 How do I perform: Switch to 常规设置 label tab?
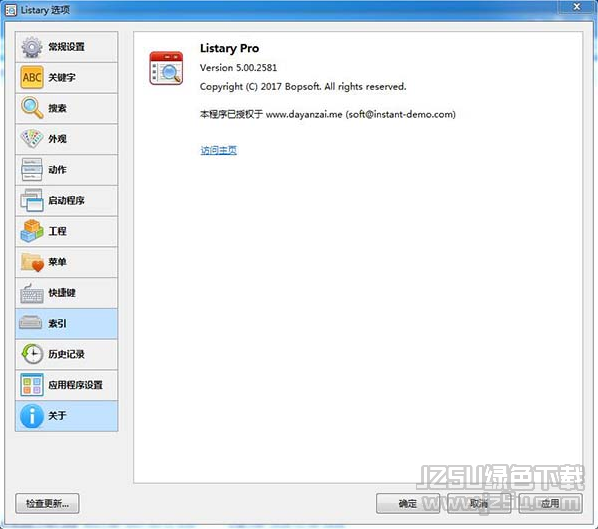tap(66, 47)
